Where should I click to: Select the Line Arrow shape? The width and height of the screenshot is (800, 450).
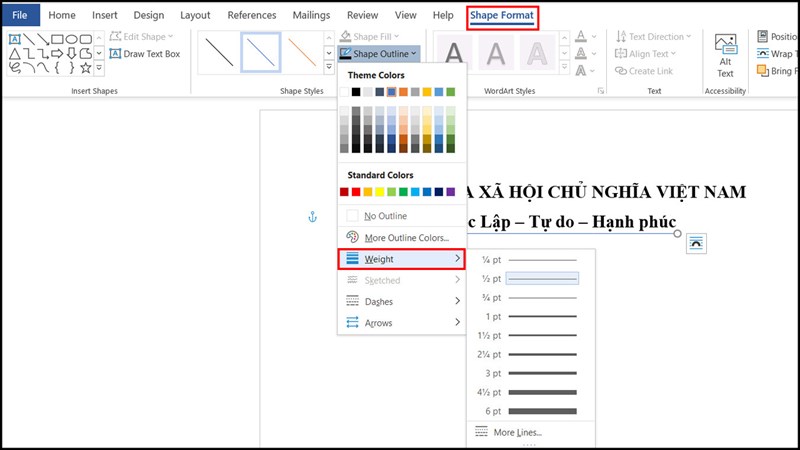click(x=43, y=39)
